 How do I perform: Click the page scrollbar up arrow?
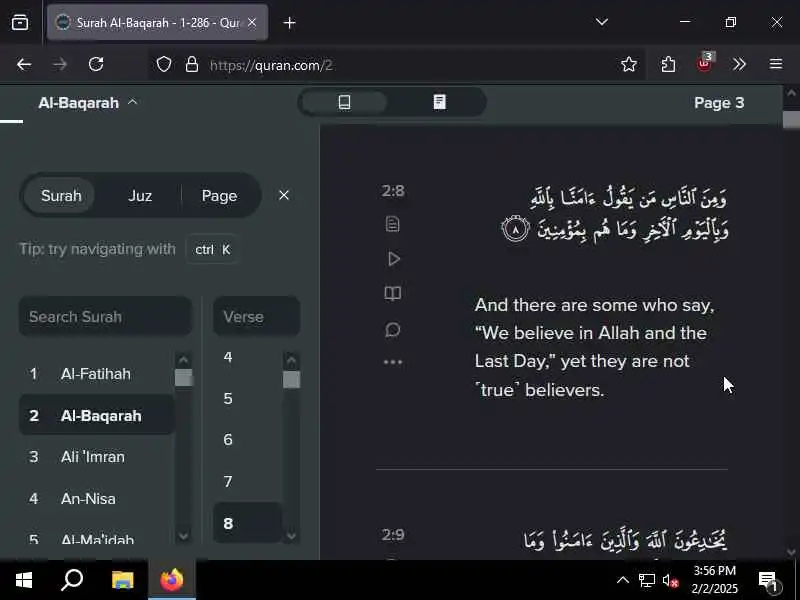coord(791,93)
